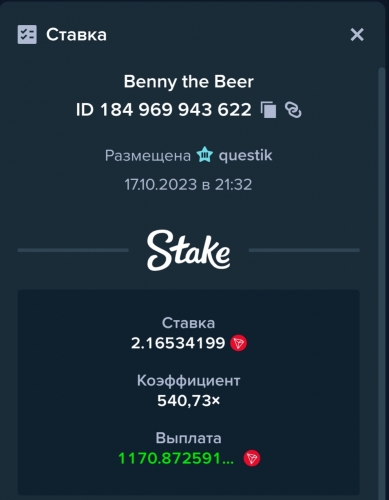This screenshot has width=389, height=500.
Task: Click the truncated payout amount 1170.872591…
Action: [x=176, y=458]
